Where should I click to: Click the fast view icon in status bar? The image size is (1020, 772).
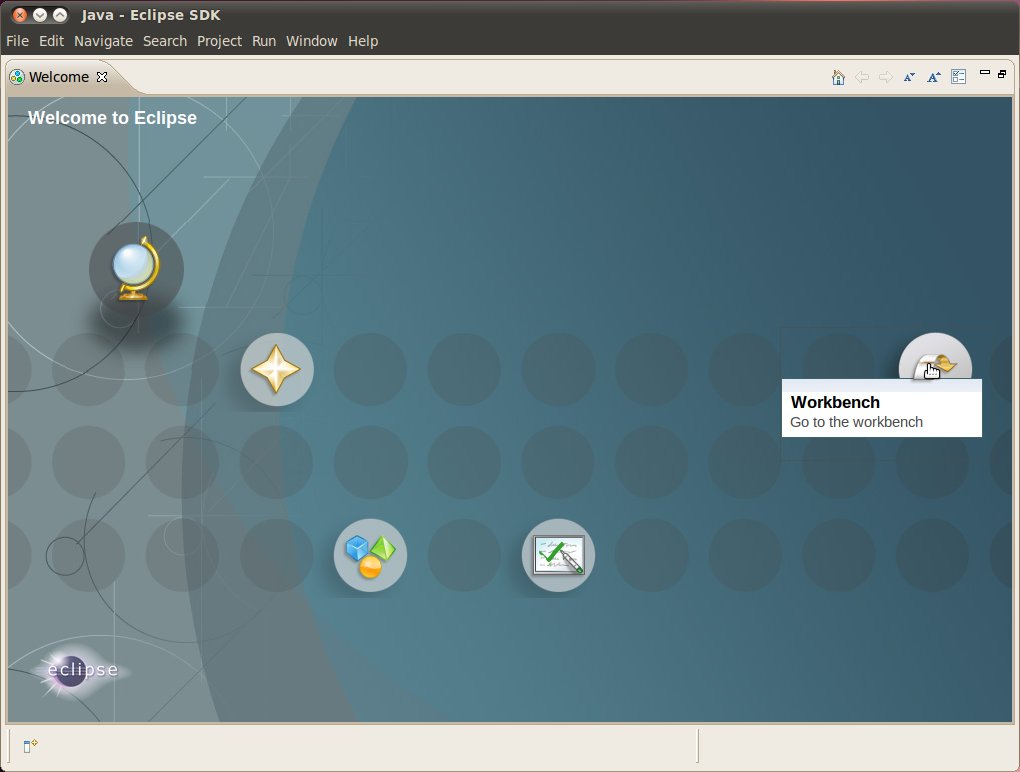coord(30,745)
